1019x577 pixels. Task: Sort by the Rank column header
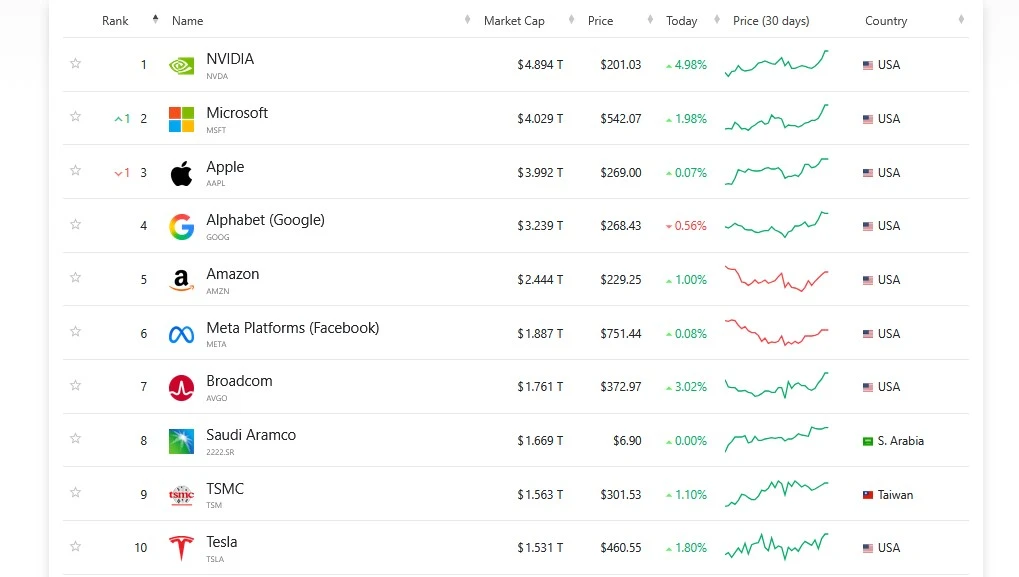click(115, 21)
